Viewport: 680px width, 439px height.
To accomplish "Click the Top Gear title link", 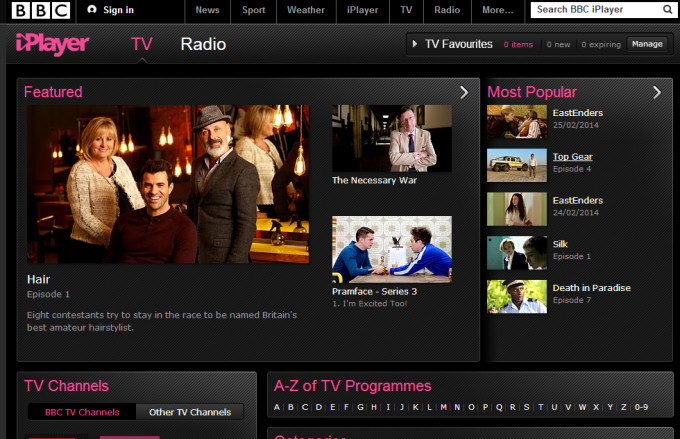I will pos(572,157).
